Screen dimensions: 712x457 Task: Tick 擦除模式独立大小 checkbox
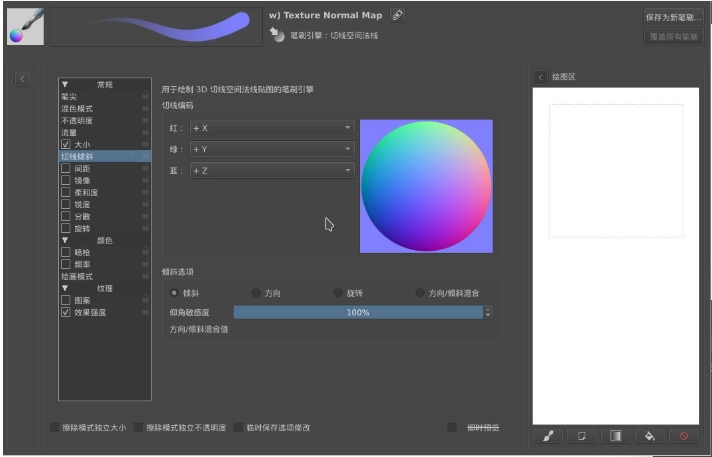pyautogui.click(x=54, y=427)
